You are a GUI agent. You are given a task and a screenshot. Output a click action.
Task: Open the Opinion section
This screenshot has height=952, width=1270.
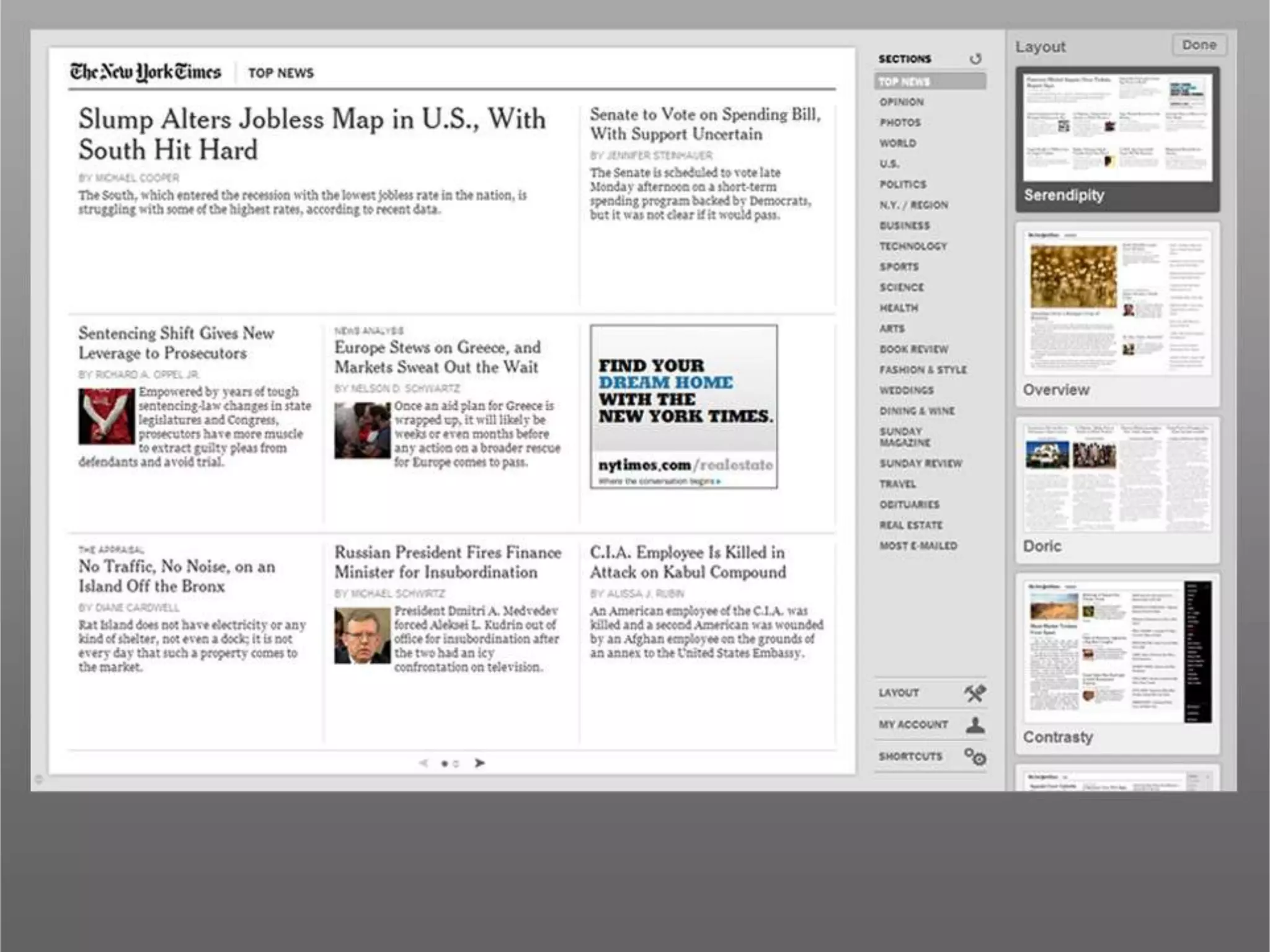tap(901, 102)
